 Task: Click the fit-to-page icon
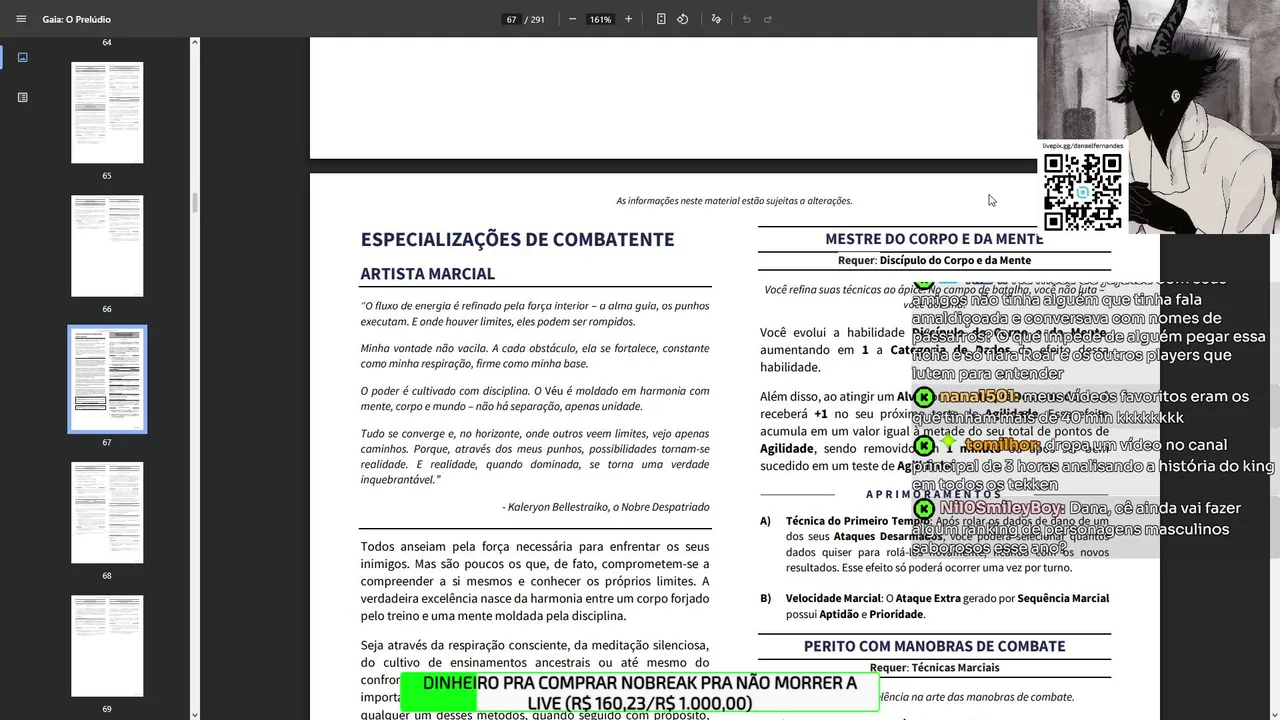click(x=661, y=19)
